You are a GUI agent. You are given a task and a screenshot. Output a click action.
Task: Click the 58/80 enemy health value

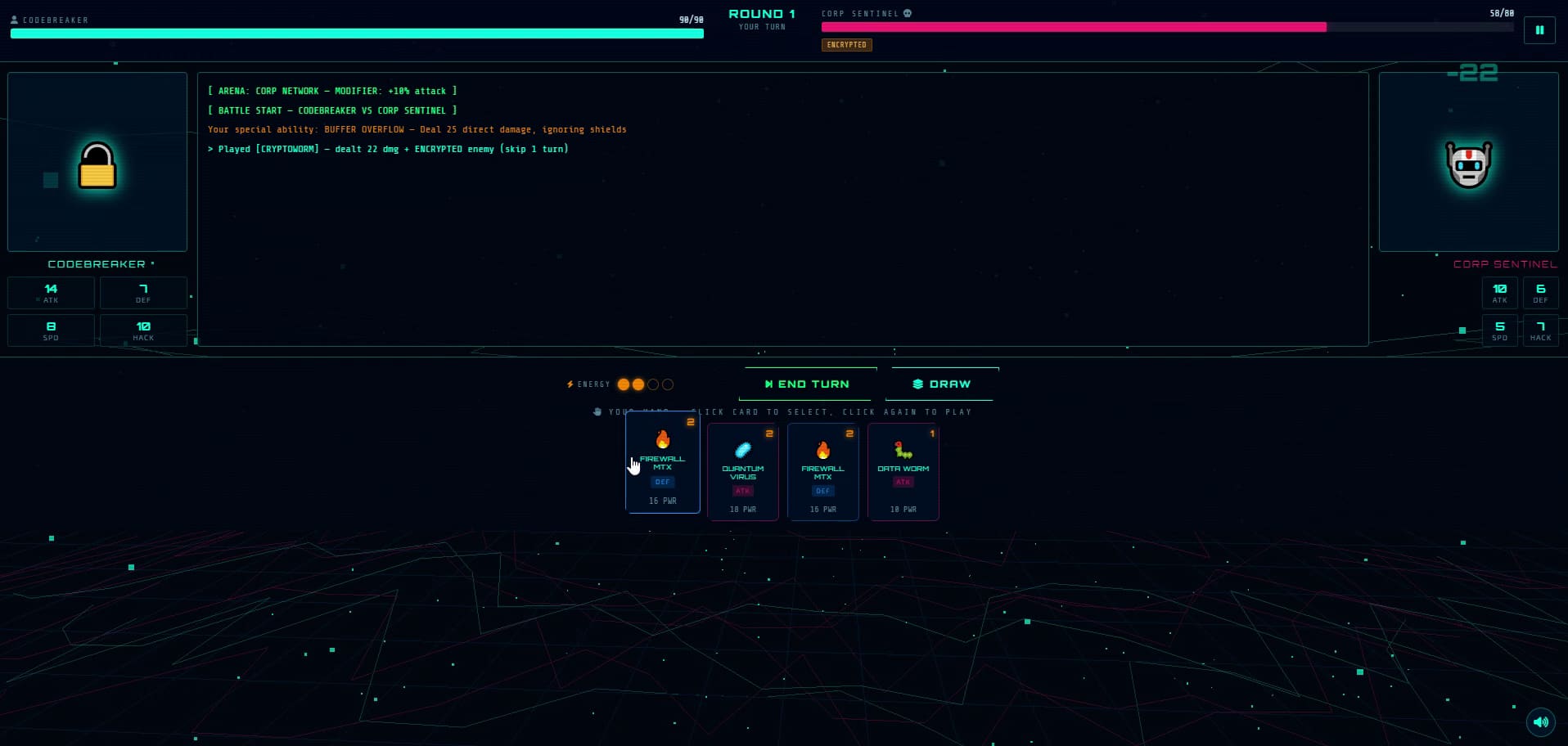(x=1502, y=13)
